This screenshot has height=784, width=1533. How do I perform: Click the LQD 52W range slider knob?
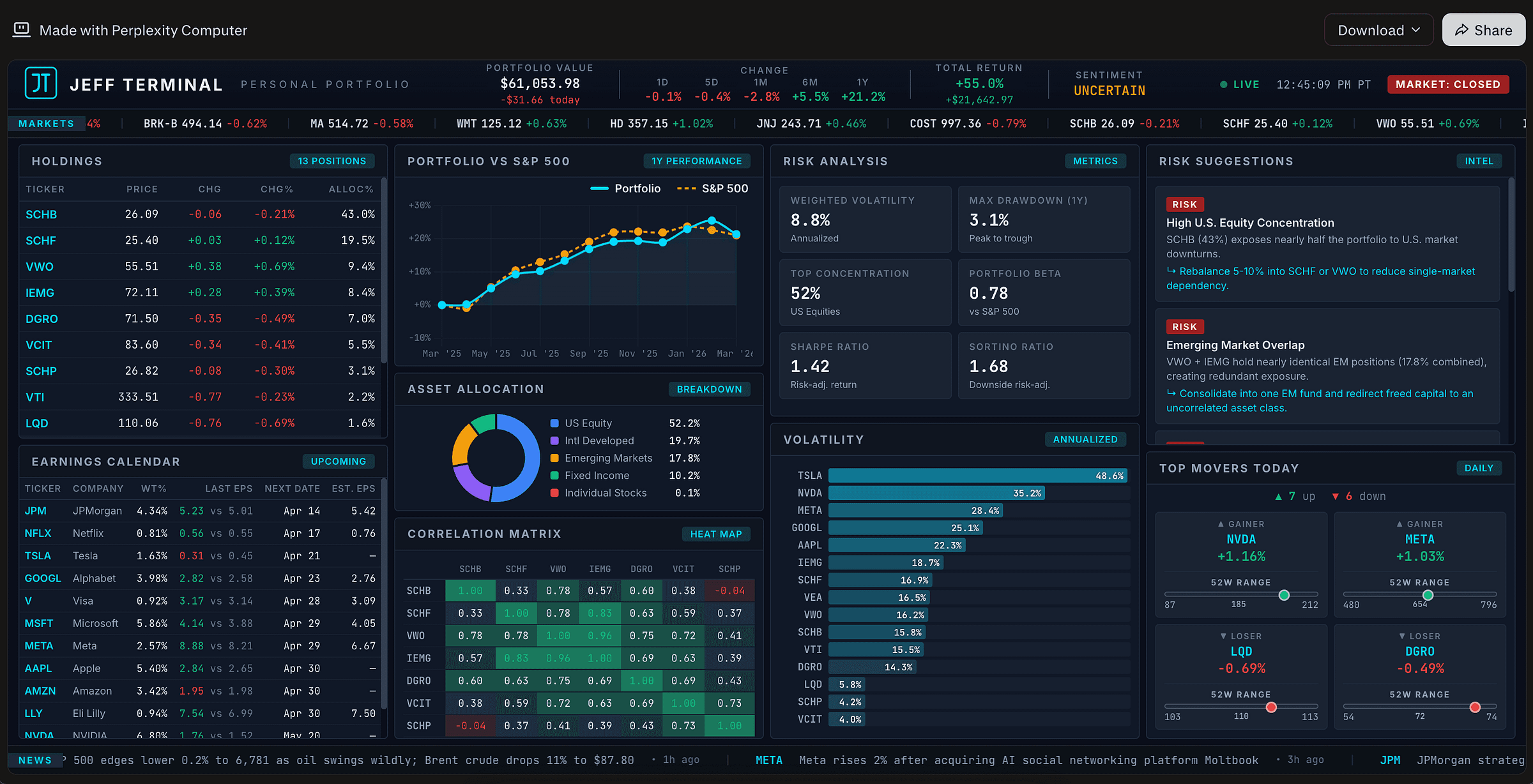tap(1271, 707)
